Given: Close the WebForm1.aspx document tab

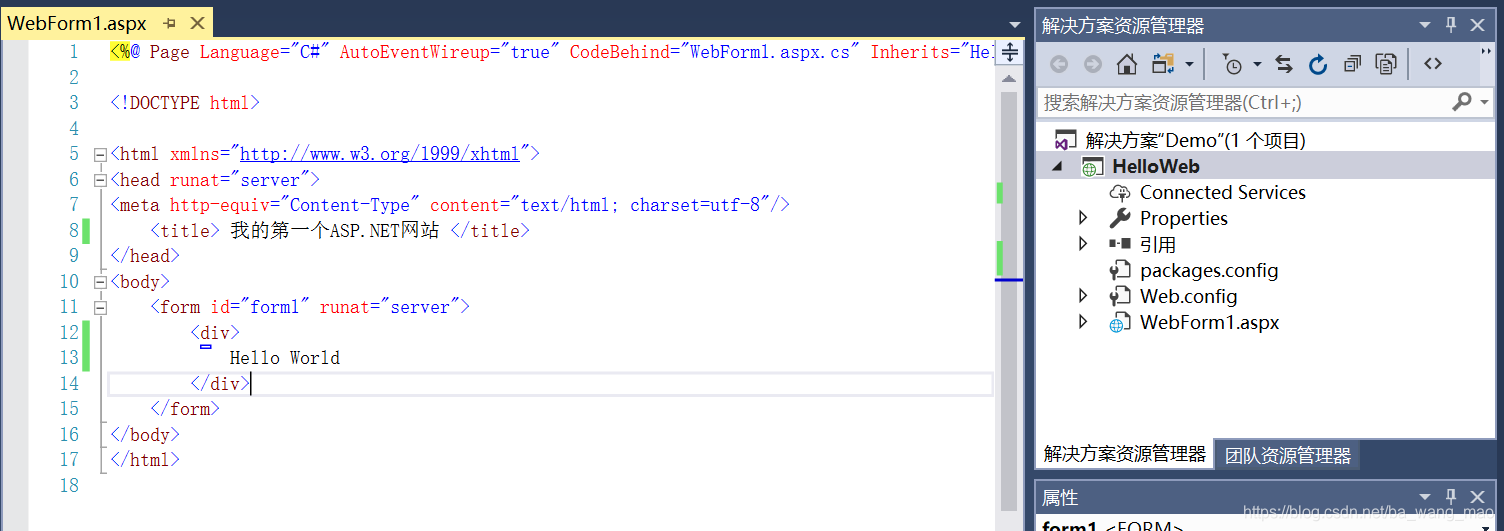Looking at the screenshot, I should tap(196, 23).
